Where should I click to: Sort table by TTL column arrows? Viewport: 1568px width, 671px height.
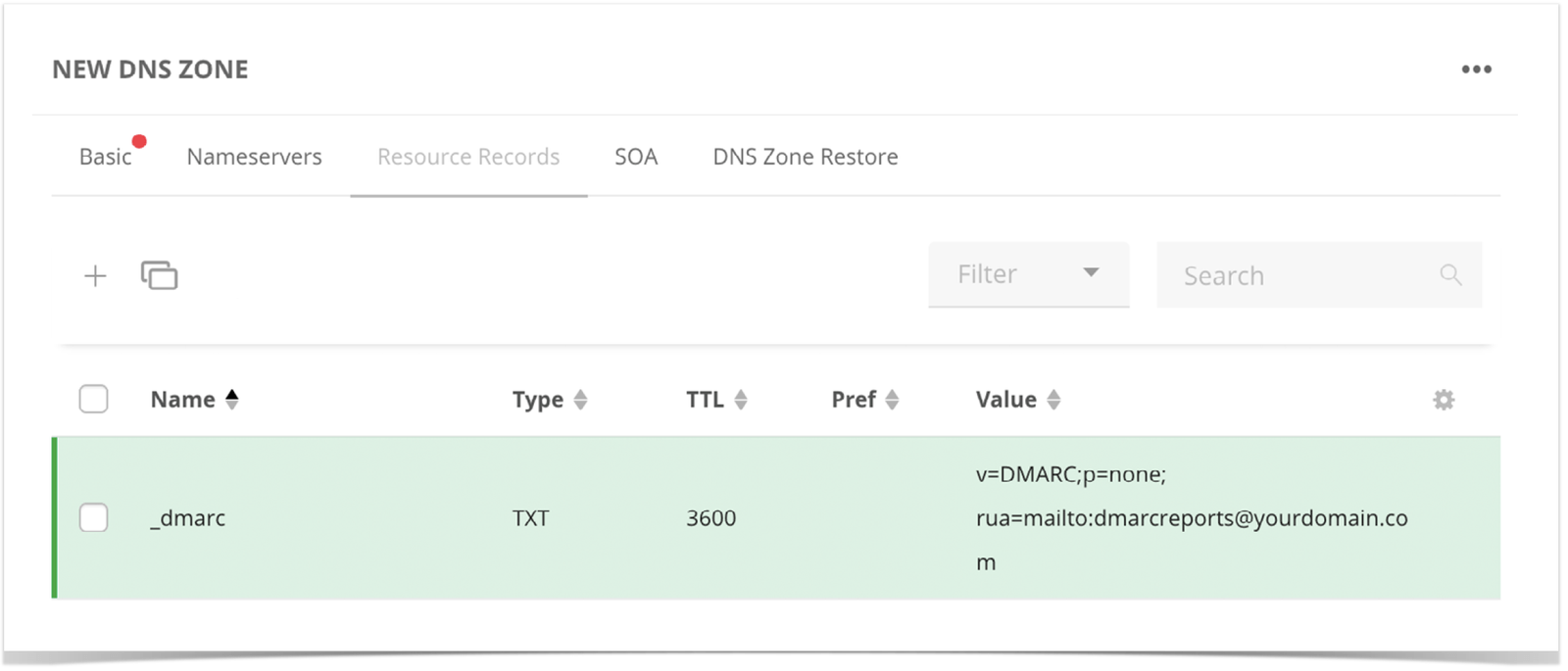pyautogui.click(x=741, y=400)
